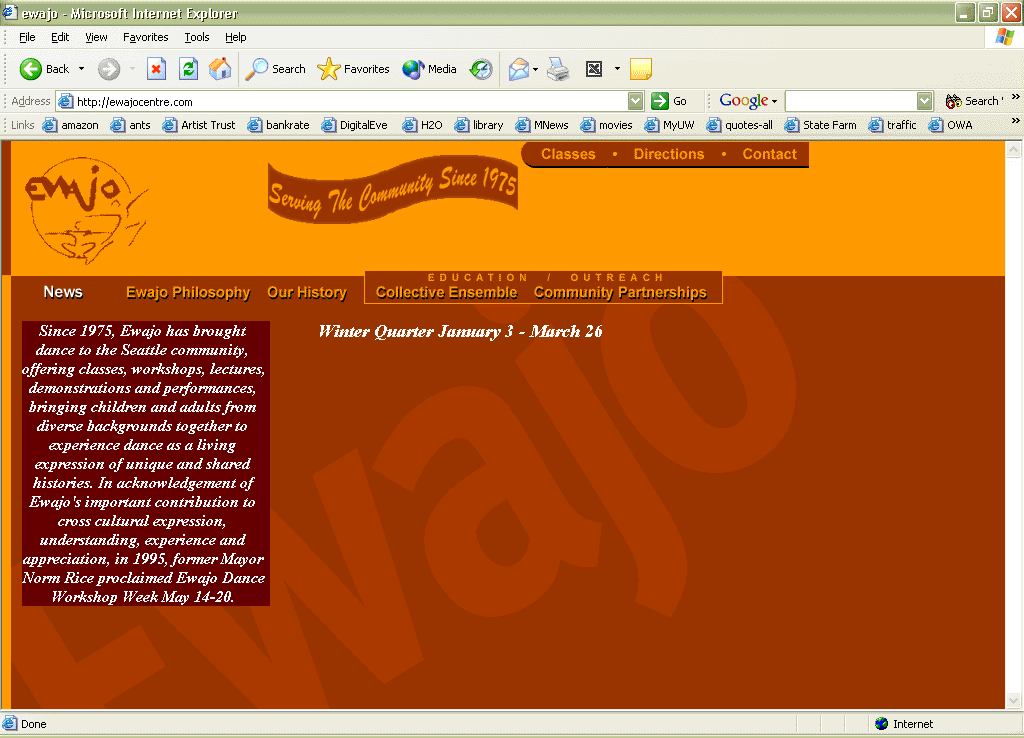Viewport: 1024px width, 738px height.
Task: Click into the Google toolbar search box
Action: point(851,101)
